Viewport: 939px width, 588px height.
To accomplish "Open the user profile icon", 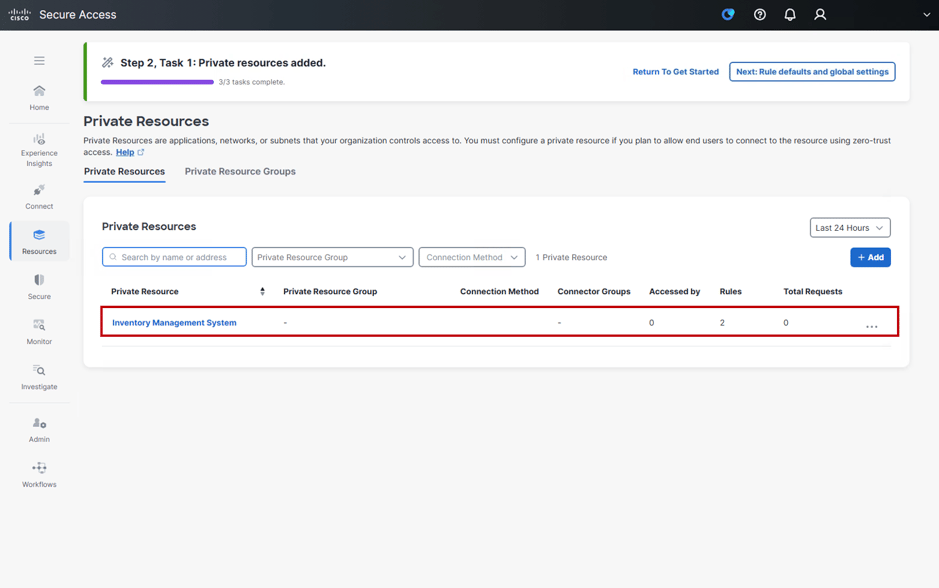I will (820, 15).
